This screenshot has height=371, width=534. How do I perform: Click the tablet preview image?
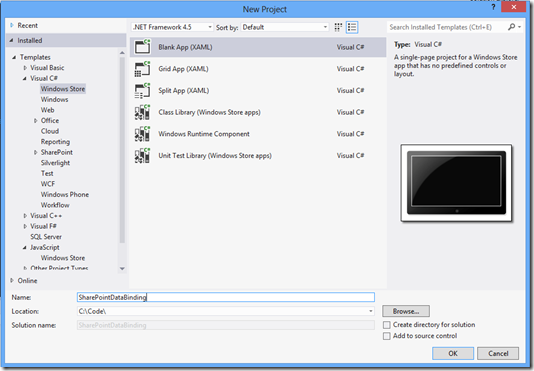coord(456,183)
